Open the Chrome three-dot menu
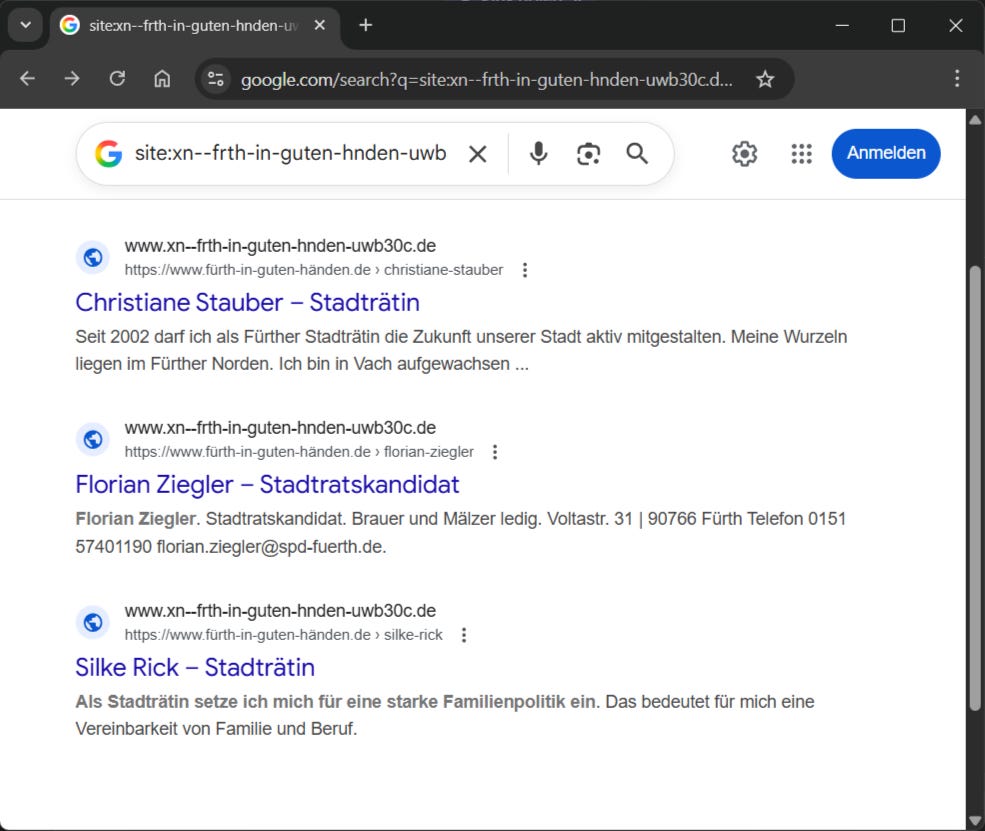Viewport: 985px width, 831px height. 957,79
